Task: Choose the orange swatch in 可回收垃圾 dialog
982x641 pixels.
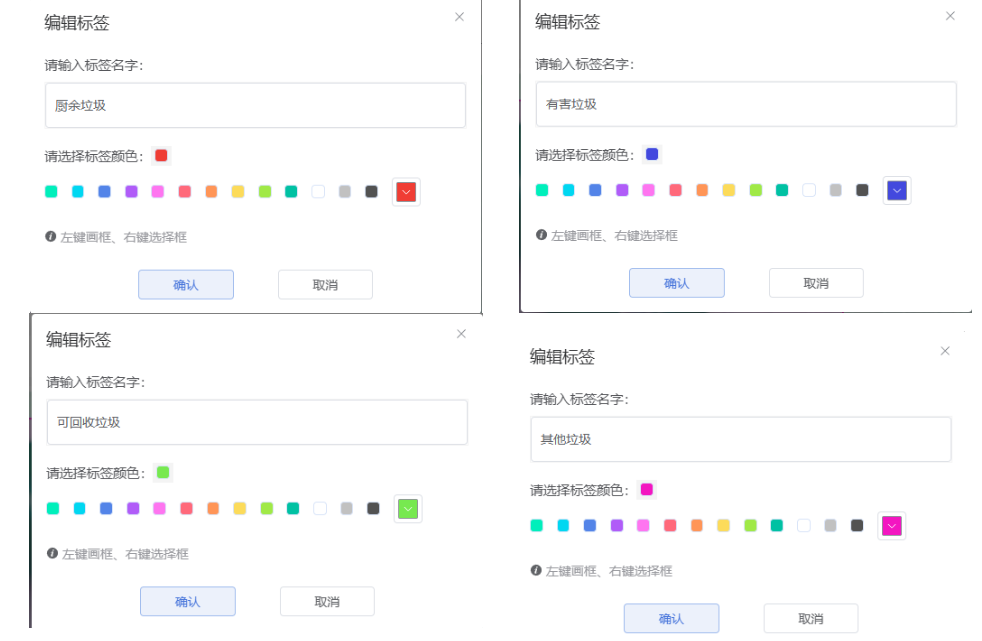Action: [213, 508]
